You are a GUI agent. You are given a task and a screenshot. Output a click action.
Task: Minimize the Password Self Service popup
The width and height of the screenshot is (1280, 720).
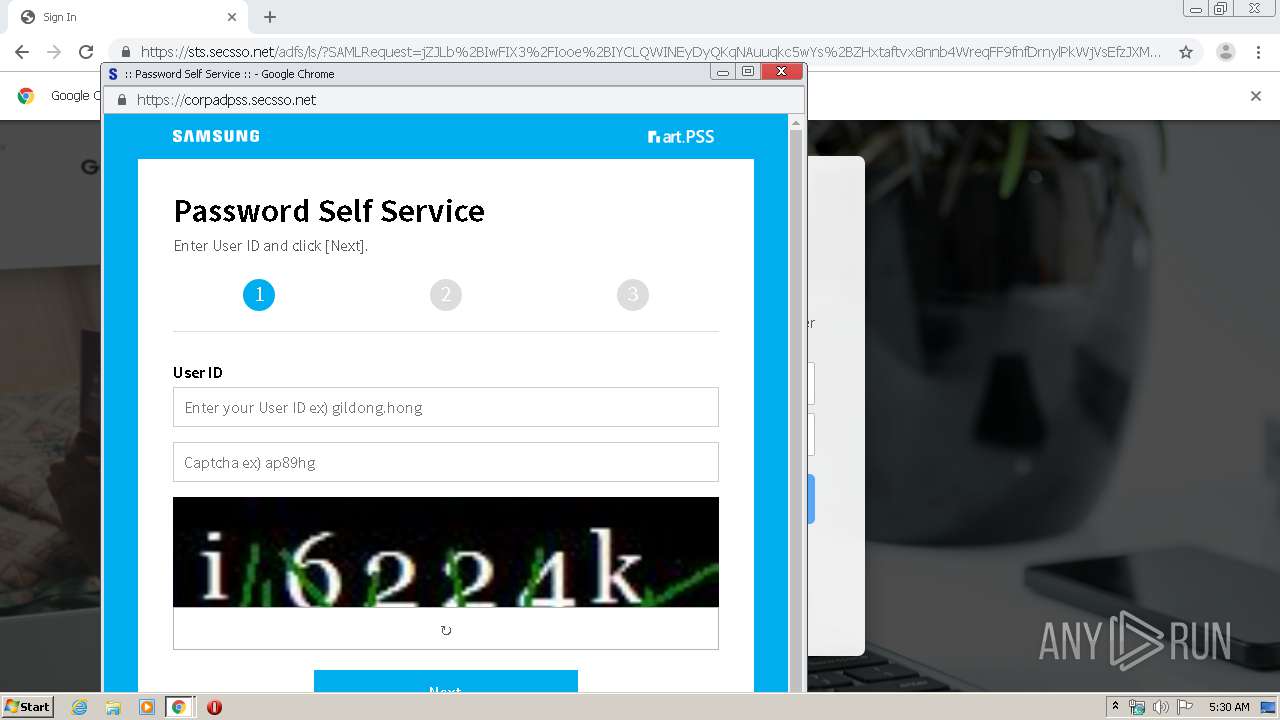723,72
